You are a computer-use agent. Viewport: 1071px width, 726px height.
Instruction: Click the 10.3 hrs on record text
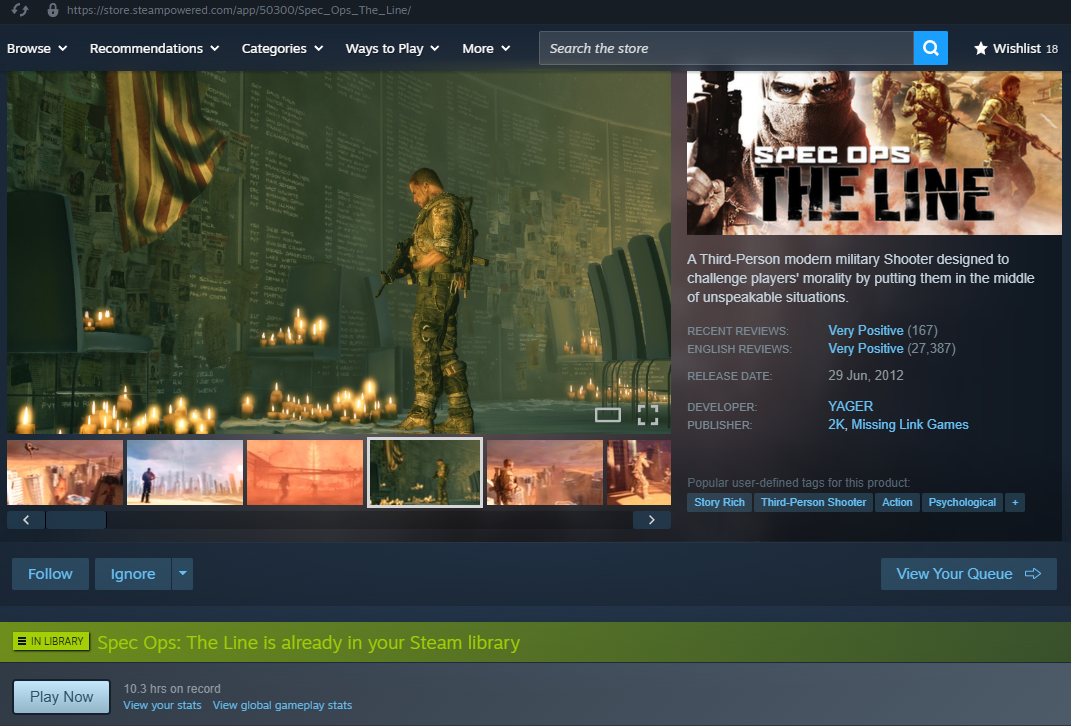click(x=172, y=688)
